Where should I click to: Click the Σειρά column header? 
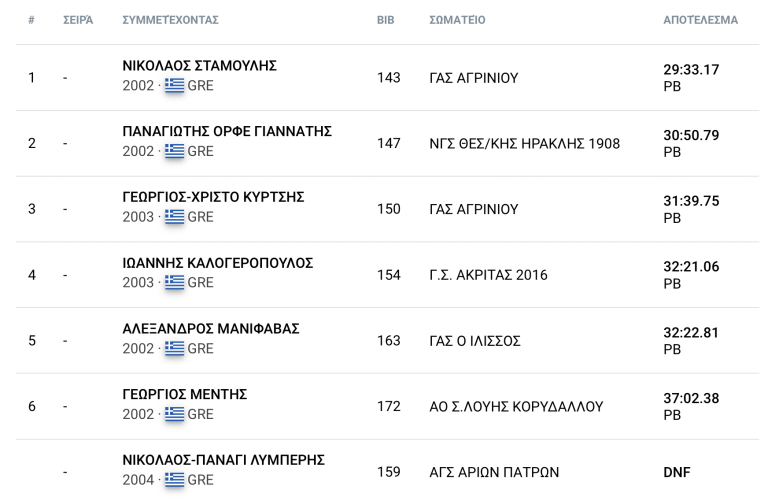coord(78,20)
